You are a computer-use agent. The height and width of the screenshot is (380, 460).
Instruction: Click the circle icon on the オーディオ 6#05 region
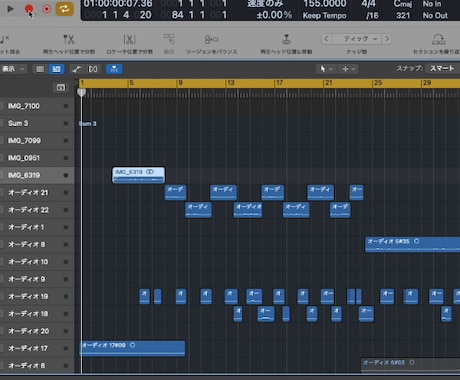click(412, 362)
